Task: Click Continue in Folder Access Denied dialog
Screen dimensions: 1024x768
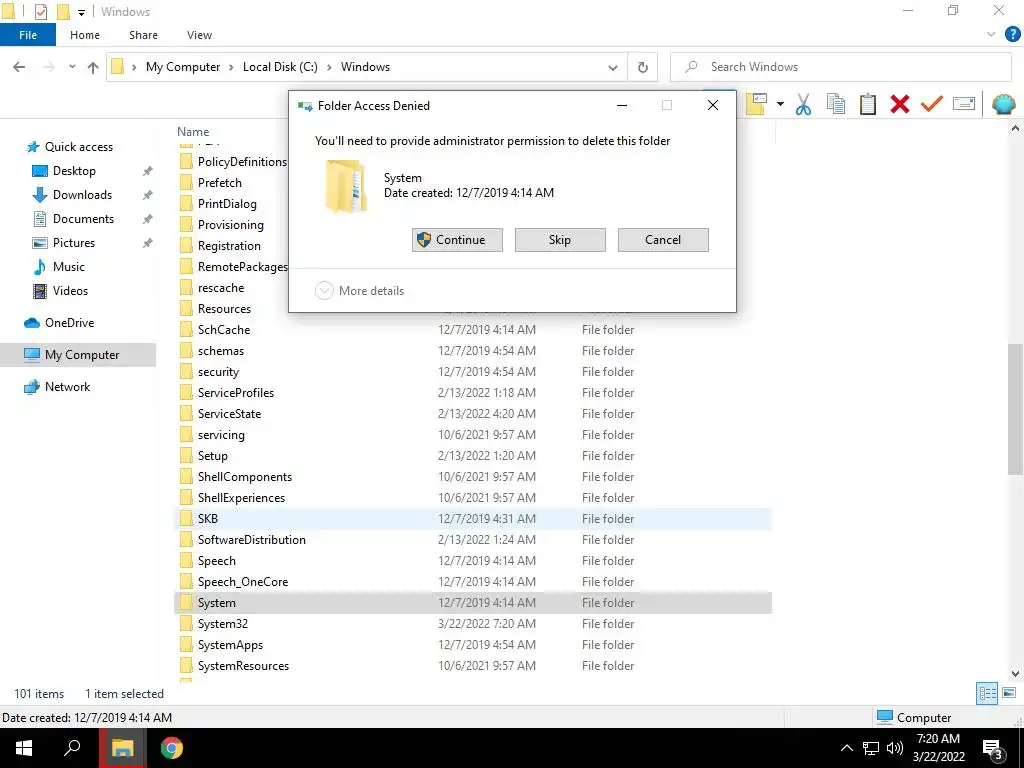Action: (x=457, y=240)
